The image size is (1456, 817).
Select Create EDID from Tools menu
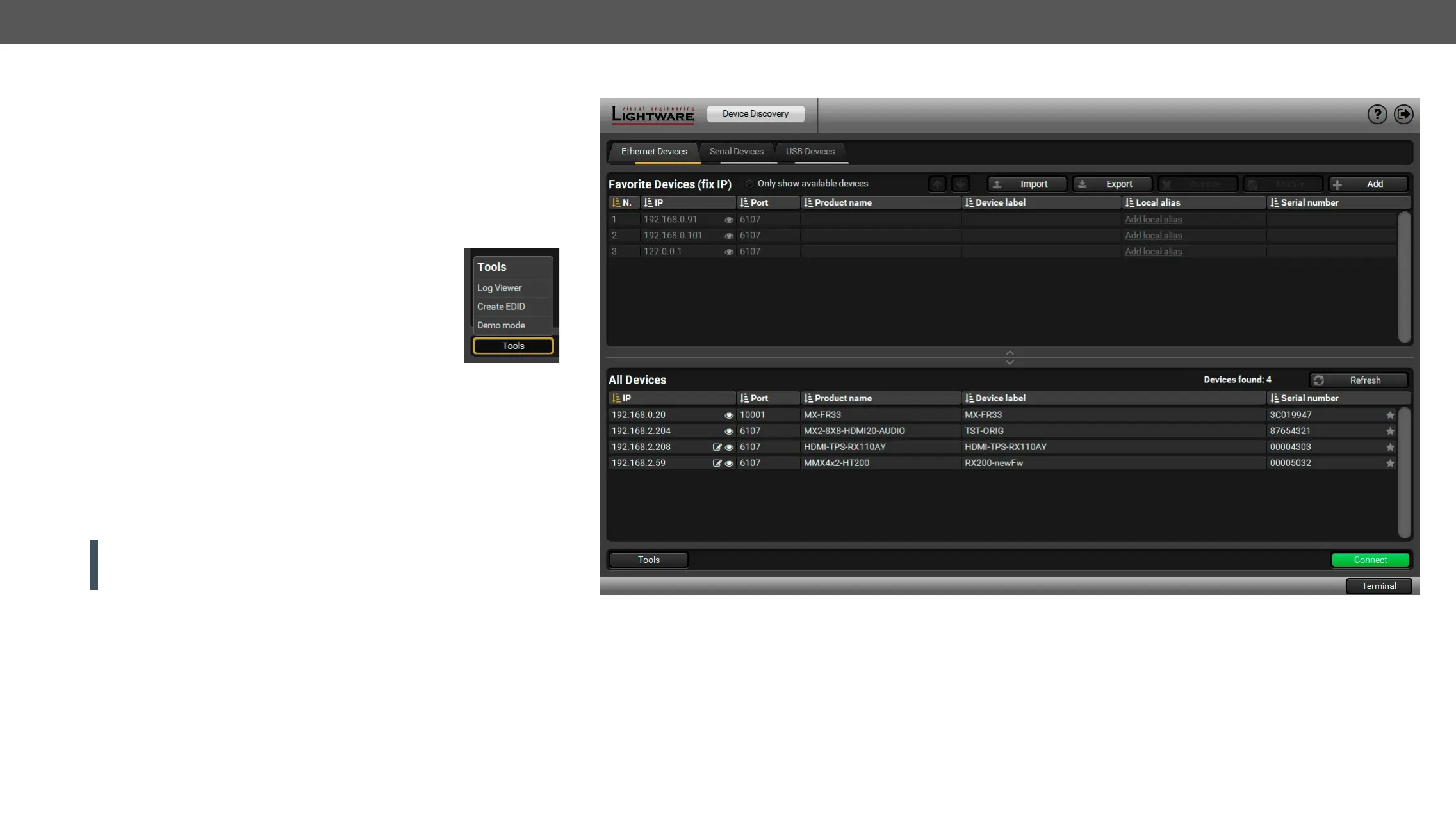coord(501,307)
